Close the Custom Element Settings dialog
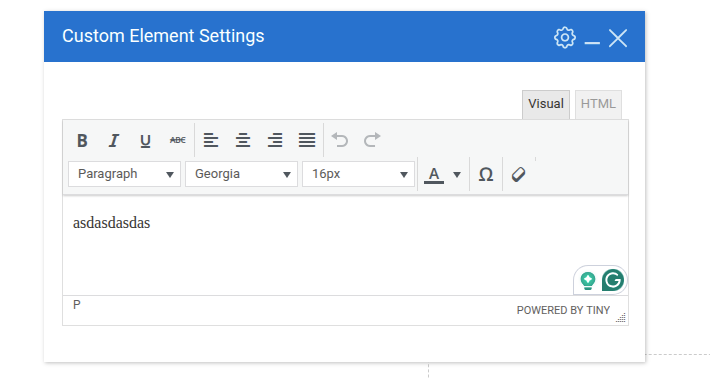This screenshot has width=710, height=378. 618,38
